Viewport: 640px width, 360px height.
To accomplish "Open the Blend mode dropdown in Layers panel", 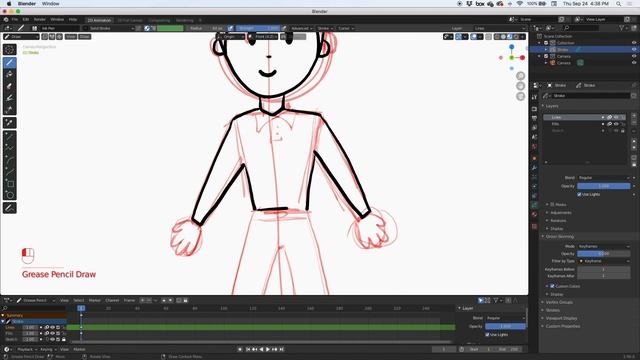I will click(604, 178).
